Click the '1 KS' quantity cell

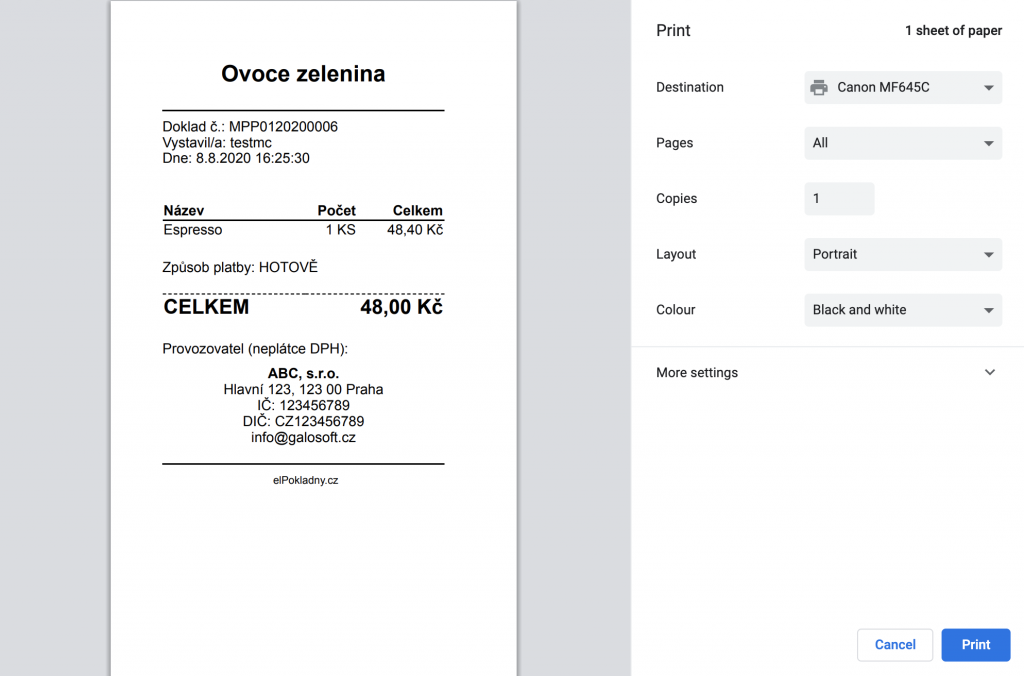coord(340,230)
